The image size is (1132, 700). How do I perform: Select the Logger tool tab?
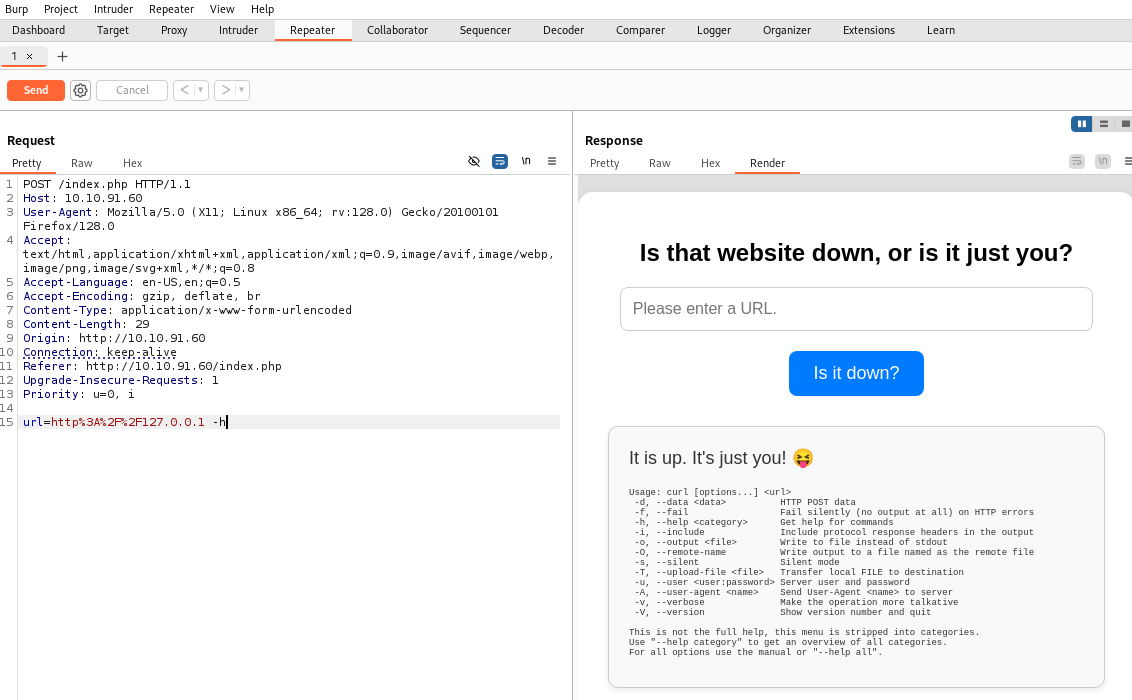coord(714,30)
